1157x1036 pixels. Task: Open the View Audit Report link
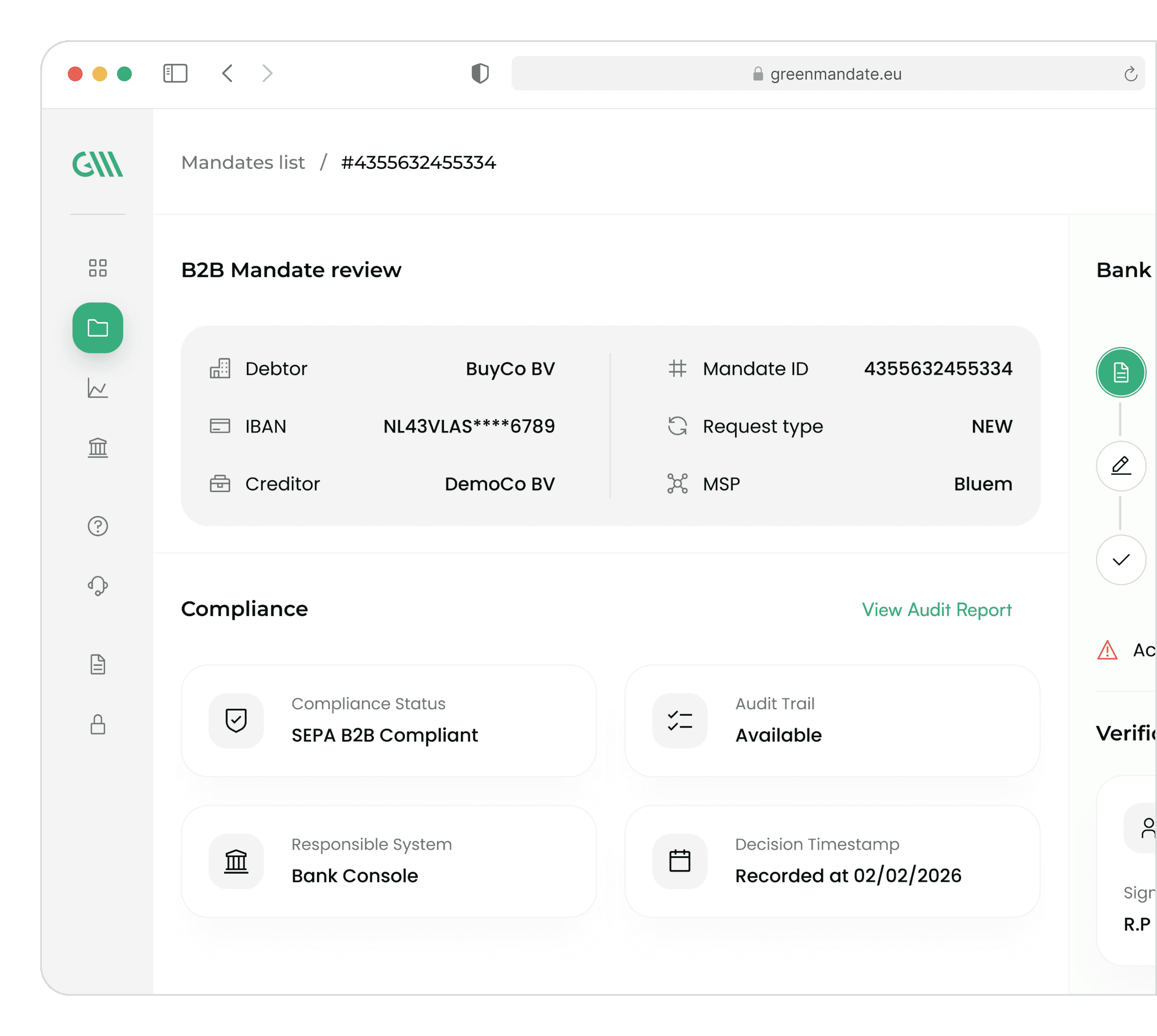(x=936, y=609)
